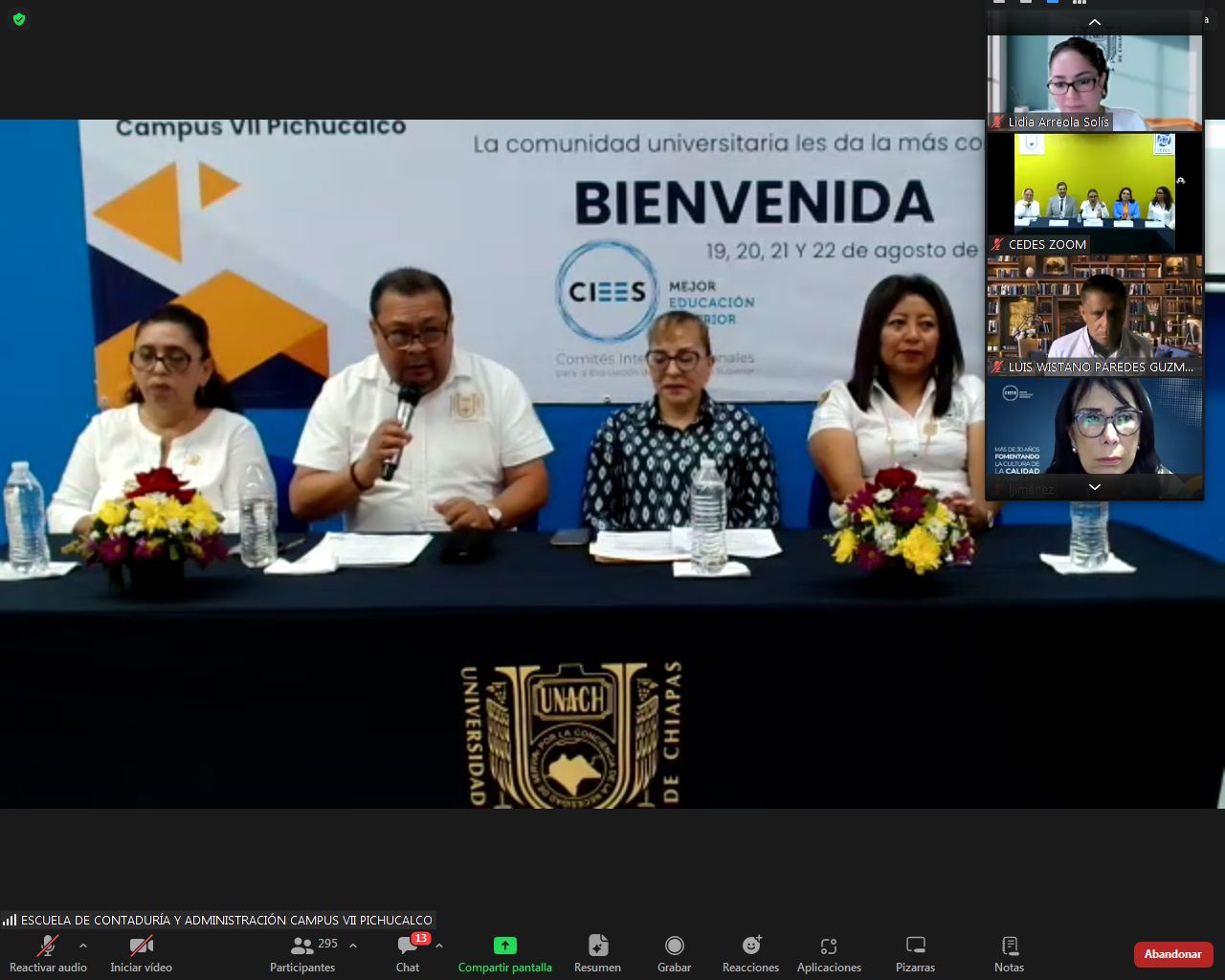Click the green Compartir pantalla icon
Screen dimensions: 1225x980
pyautogui.click(x=504, y=946)
